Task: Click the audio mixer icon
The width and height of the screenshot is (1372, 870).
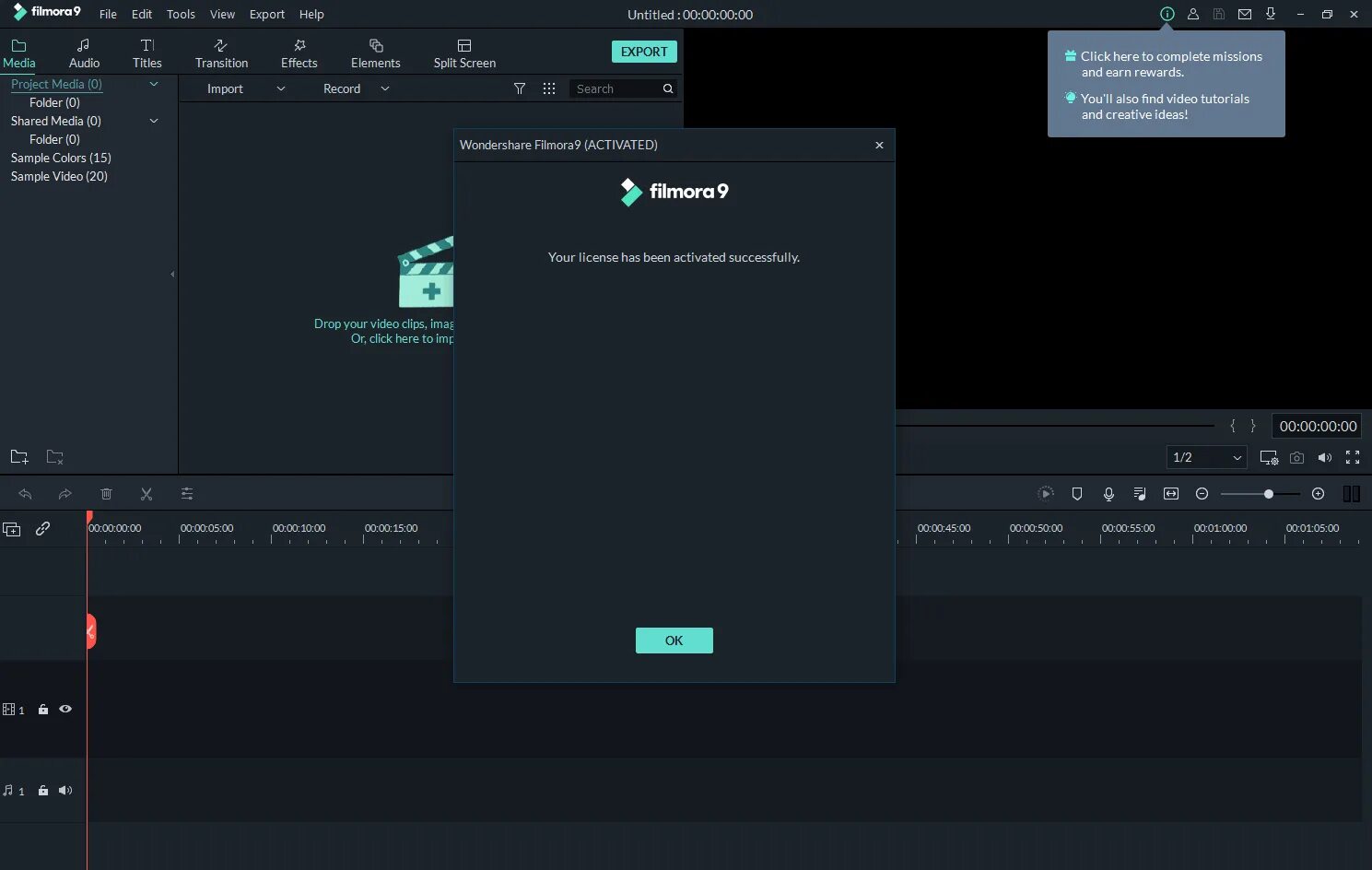Action: click(x=1140, y=494)
